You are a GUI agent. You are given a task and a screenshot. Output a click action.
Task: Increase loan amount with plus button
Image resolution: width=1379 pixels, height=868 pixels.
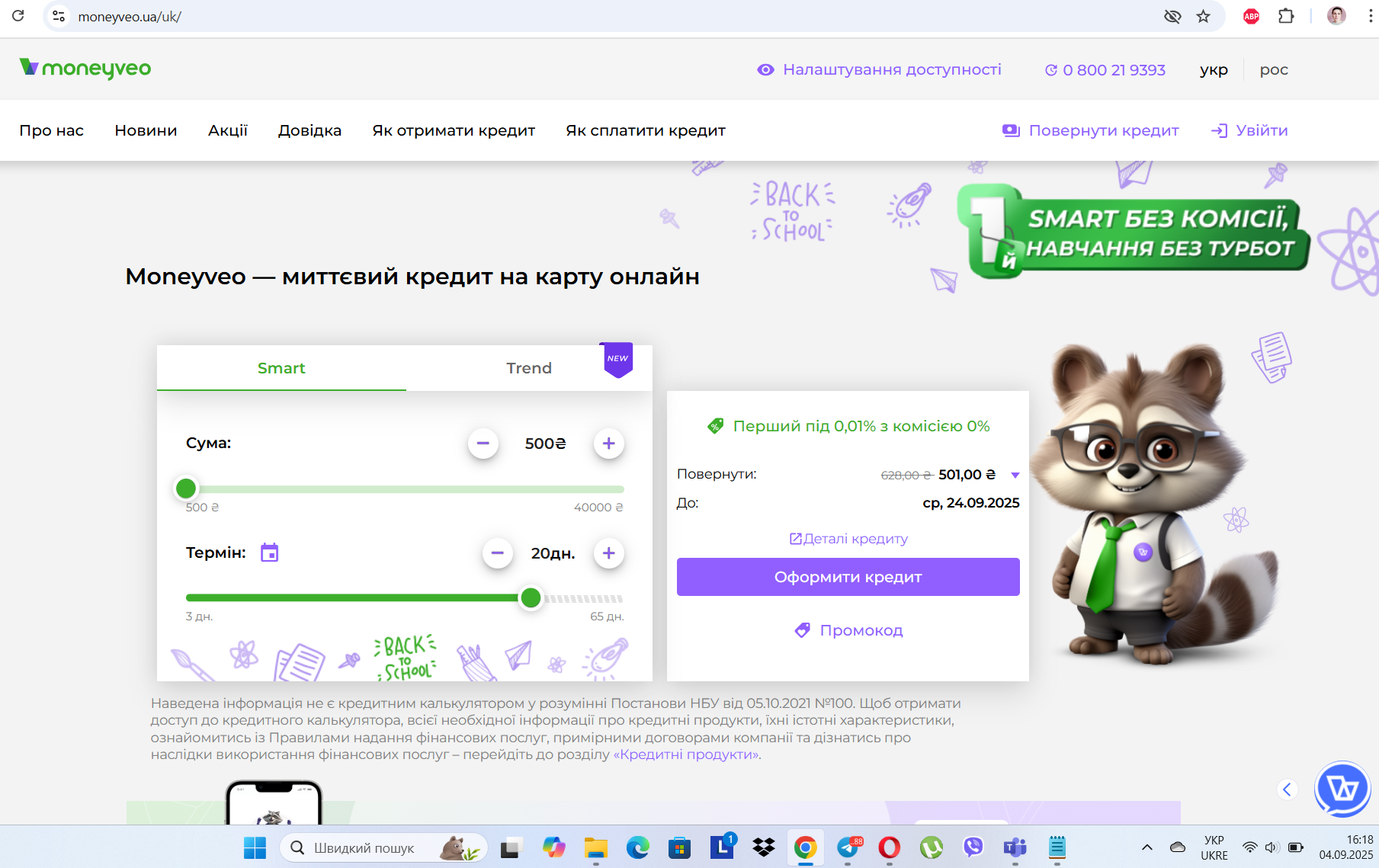[x=609, y=444]
